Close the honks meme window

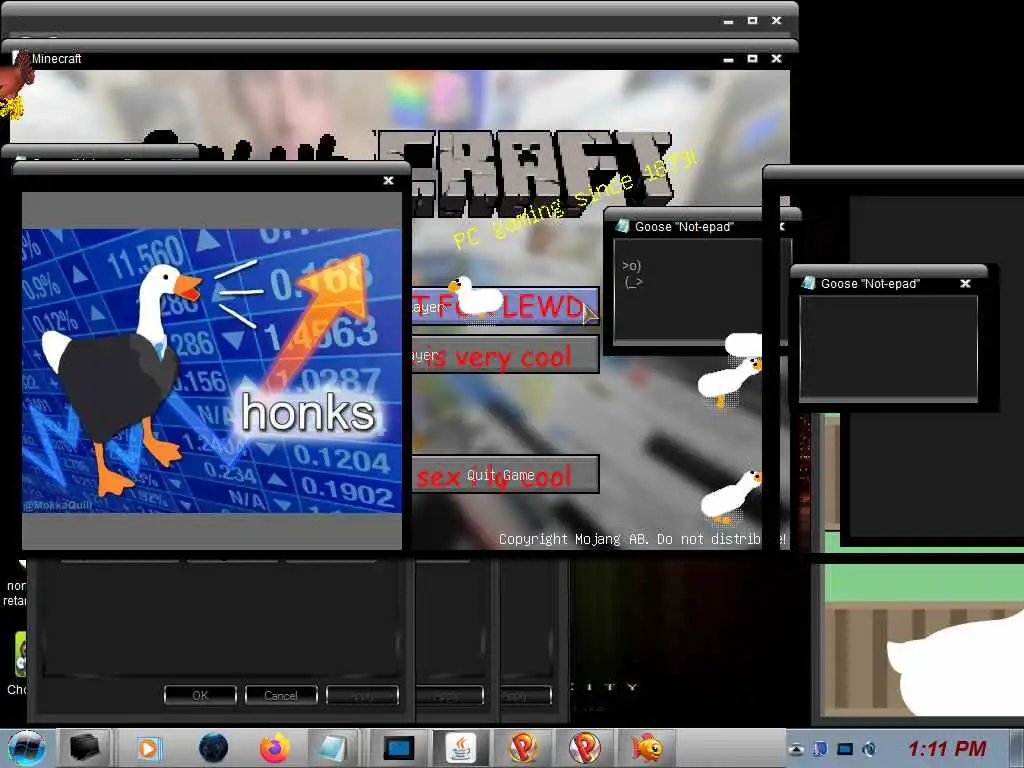click(x=389, y=180)
